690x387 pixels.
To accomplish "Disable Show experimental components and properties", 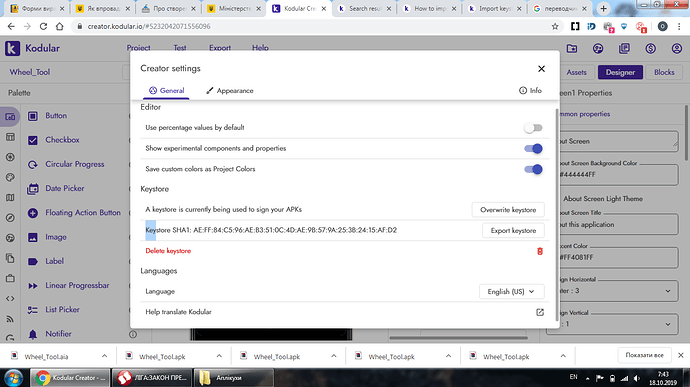I will (533, 148).
